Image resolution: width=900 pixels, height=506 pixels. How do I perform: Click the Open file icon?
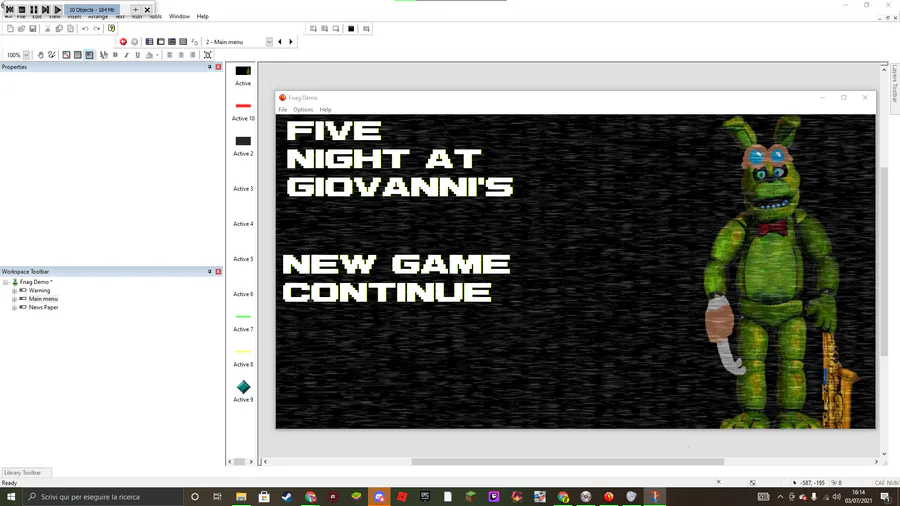click(22, 29)
